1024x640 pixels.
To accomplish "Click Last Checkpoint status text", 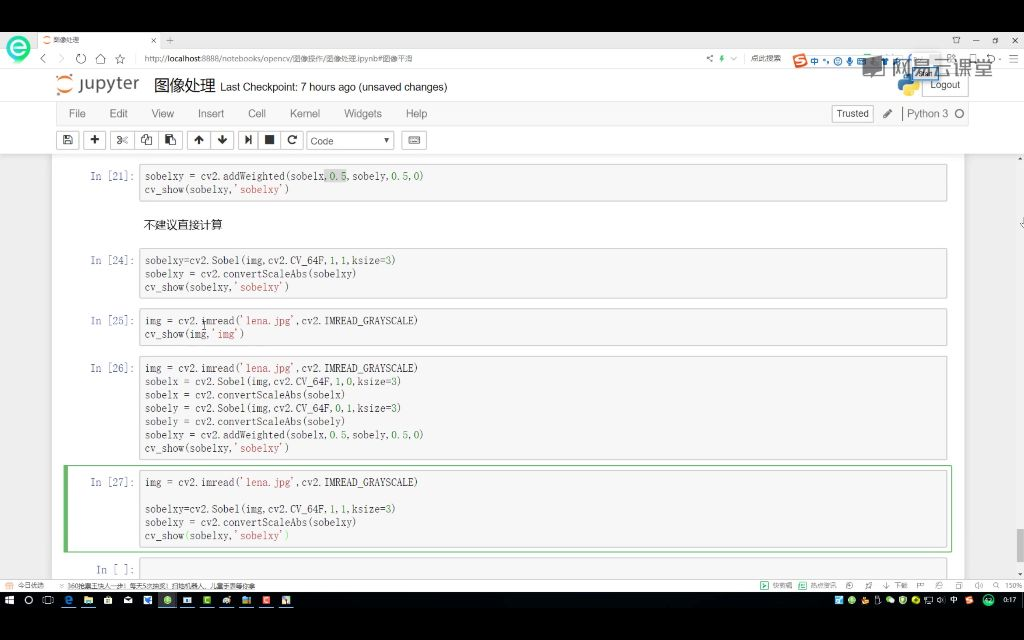I will (x=334, y=87).
